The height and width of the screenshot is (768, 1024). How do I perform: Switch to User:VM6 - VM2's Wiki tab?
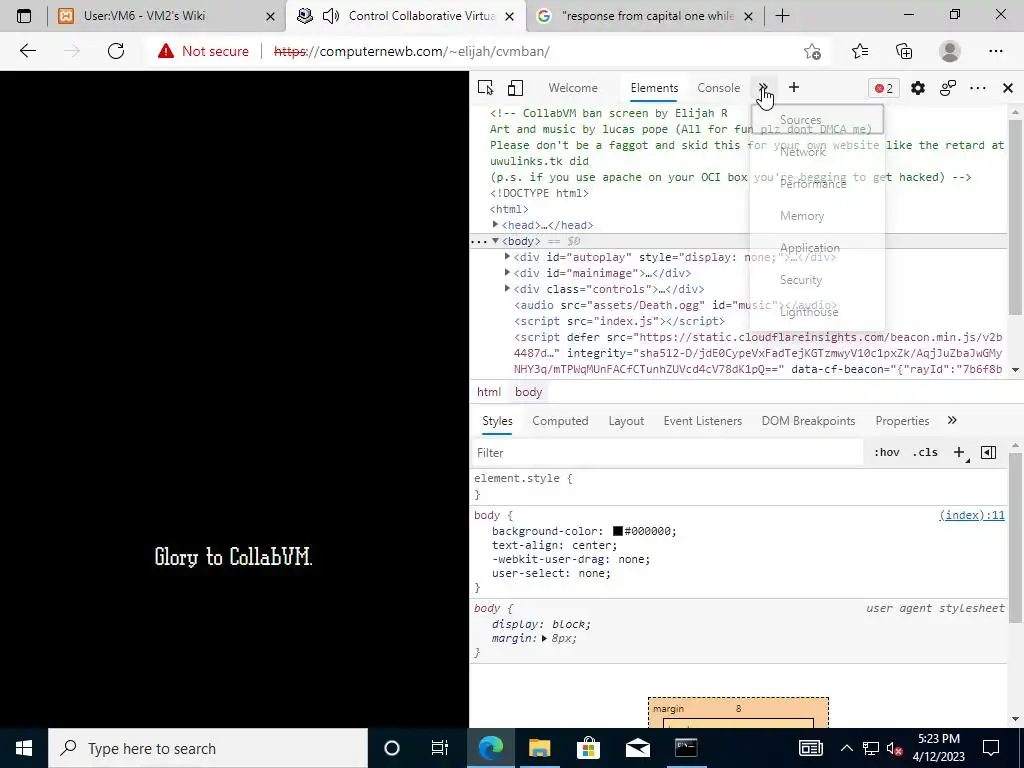[x=166, y=16]
